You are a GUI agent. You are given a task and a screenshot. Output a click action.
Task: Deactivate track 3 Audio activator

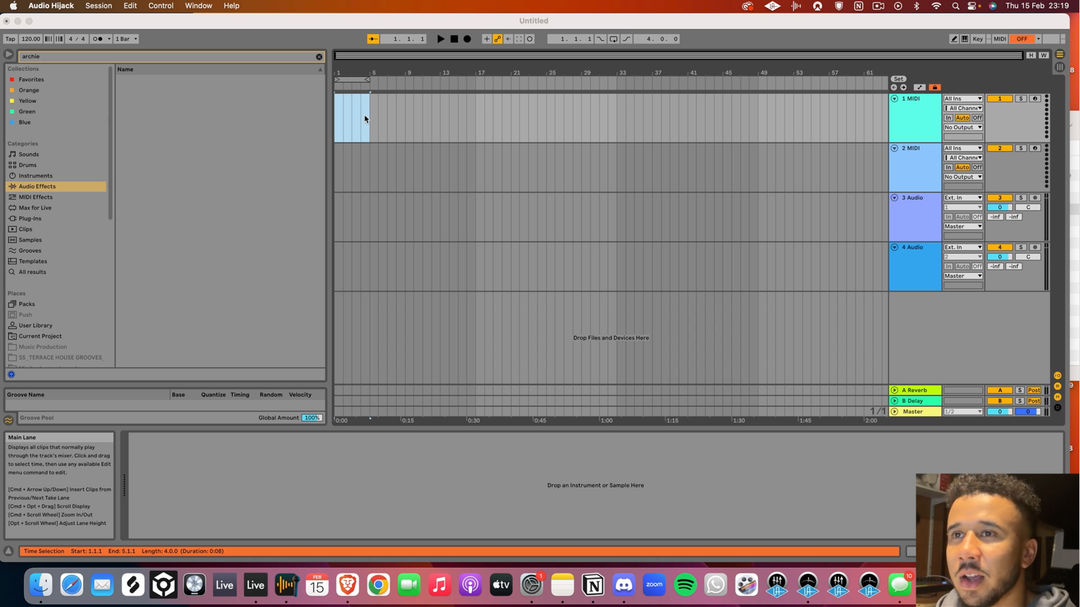tap(999, 198)
